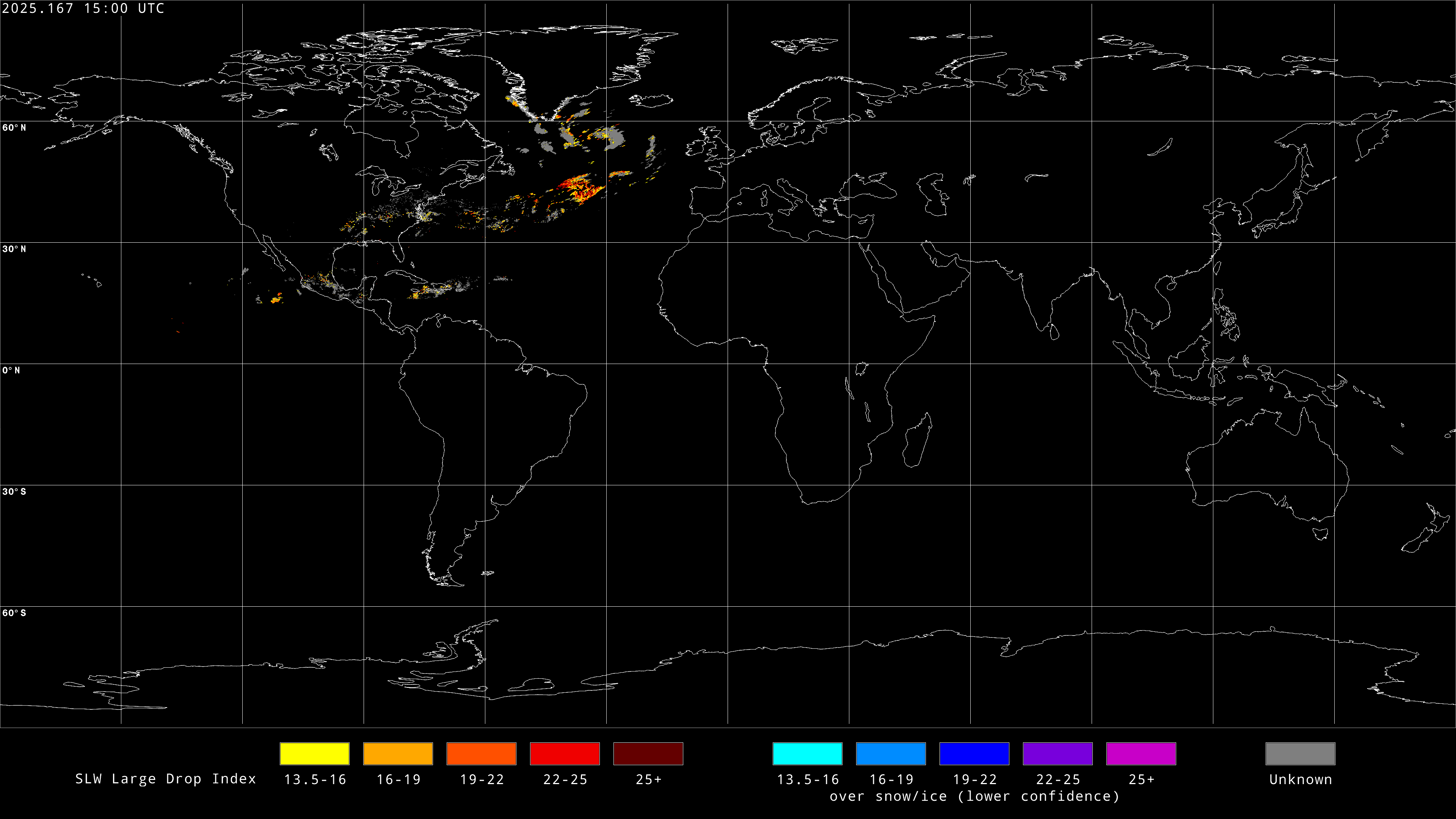Click the gray Unknown legend swatch

(1300, 753)
